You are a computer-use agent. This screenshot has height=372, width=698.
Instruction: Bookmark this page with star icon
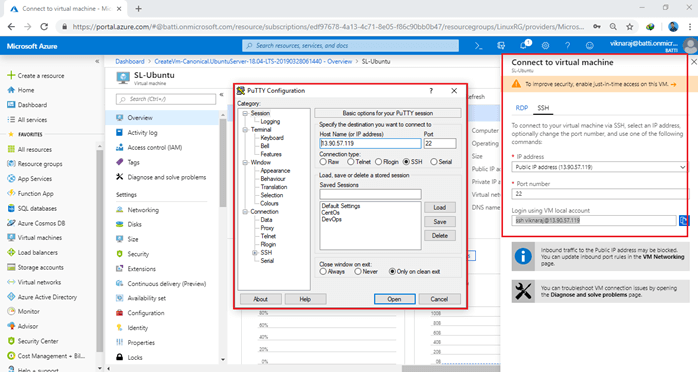[x=629, y=27]
